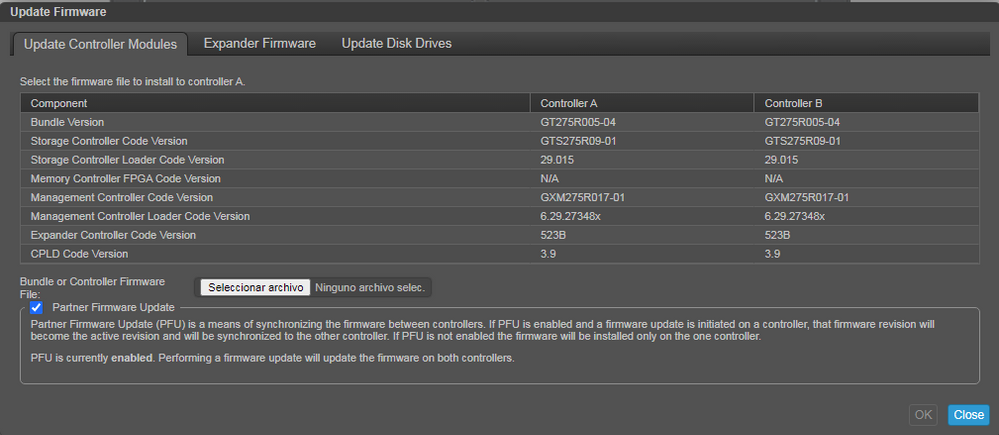The width and height of the screenshot is (999, 435).
Task: Select Controller A value GTS275R09-01
Action: [x=579, y=141]
